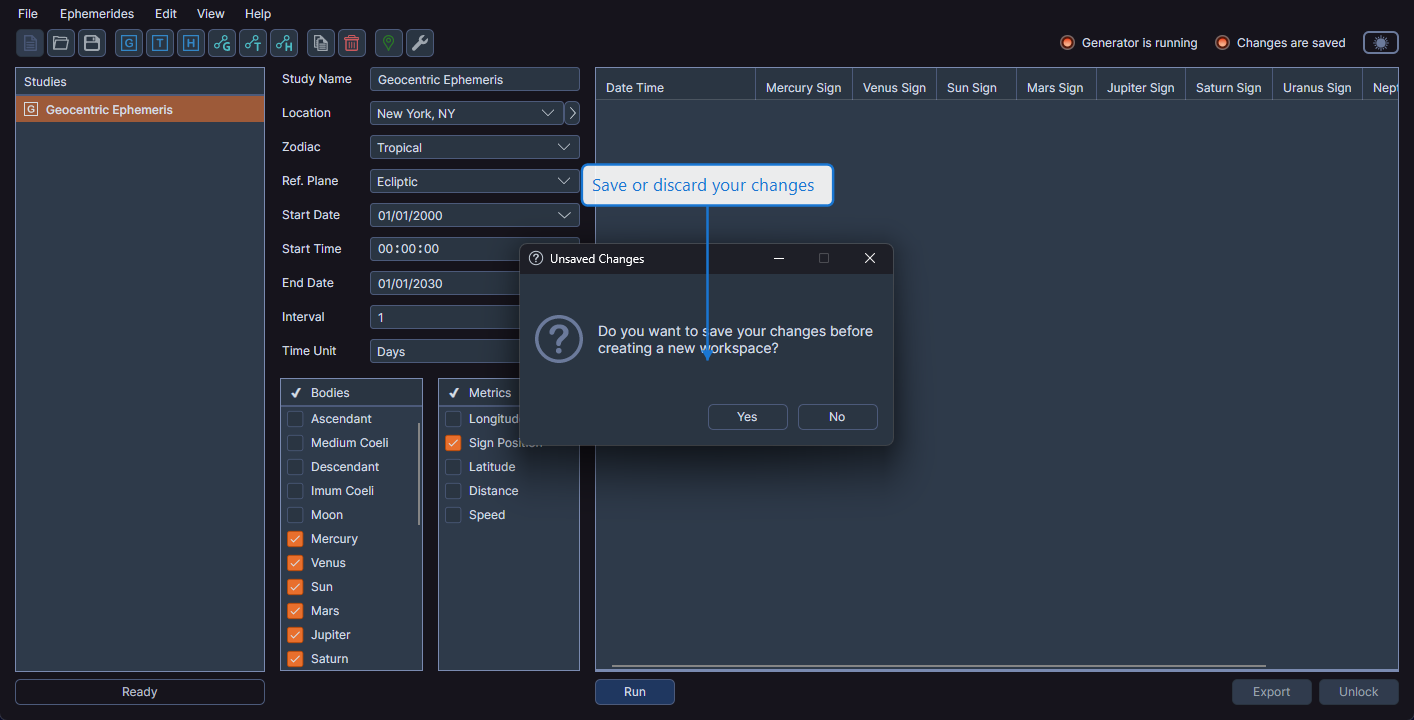
Task: Open the location pin manager icon
Action: pyautogui.click(x=388, y=43)
